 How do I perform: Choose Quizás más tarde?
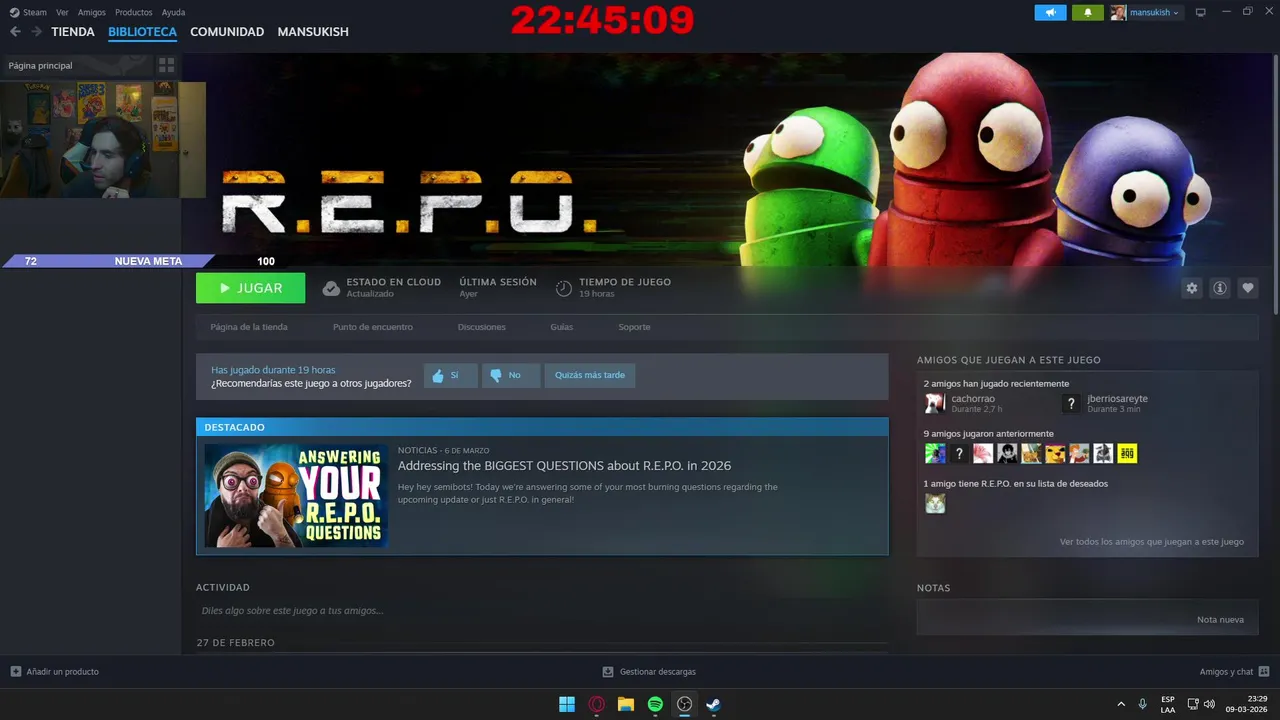[590, 376]
